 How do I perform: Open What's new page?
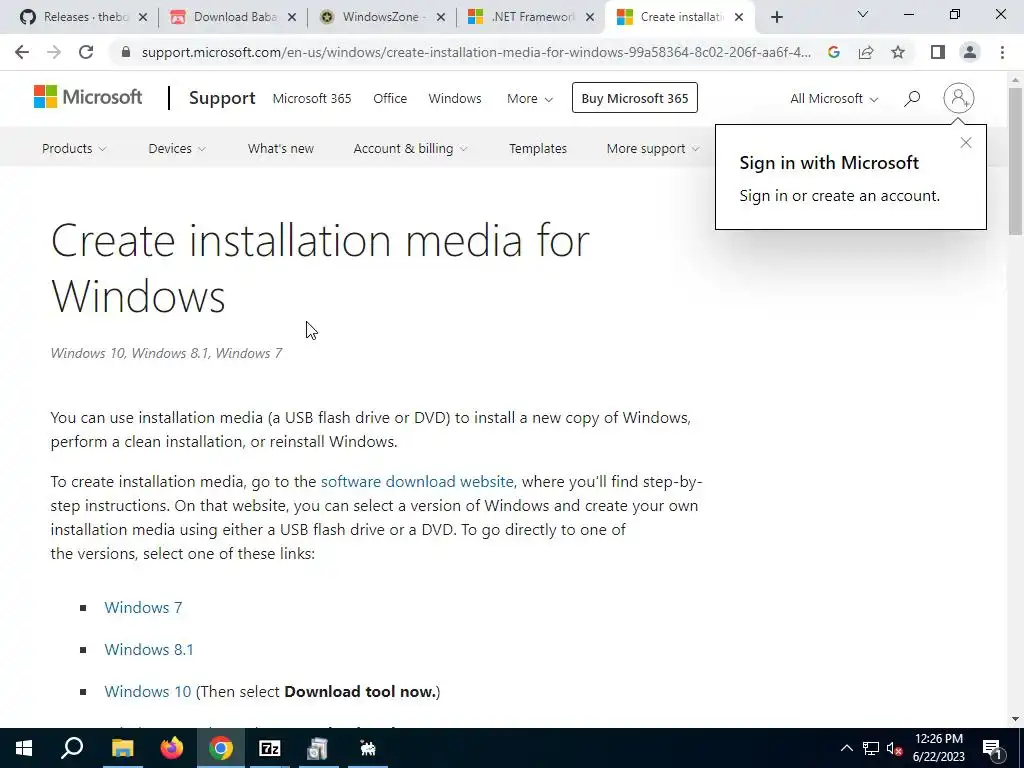pos(281,148)
